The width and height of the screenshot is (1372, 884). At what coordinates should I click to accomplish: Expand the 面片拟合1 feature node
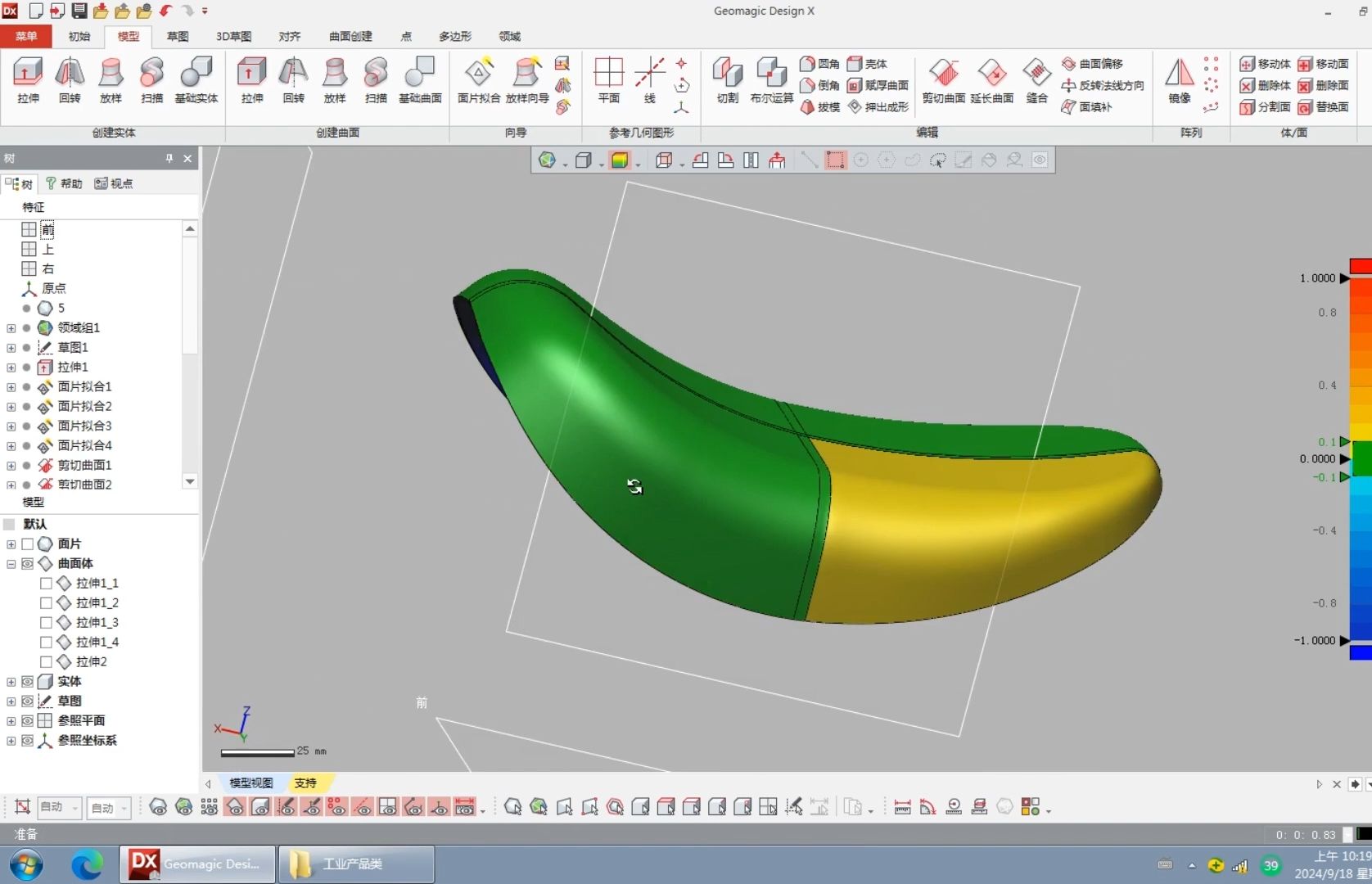point(11,387)
